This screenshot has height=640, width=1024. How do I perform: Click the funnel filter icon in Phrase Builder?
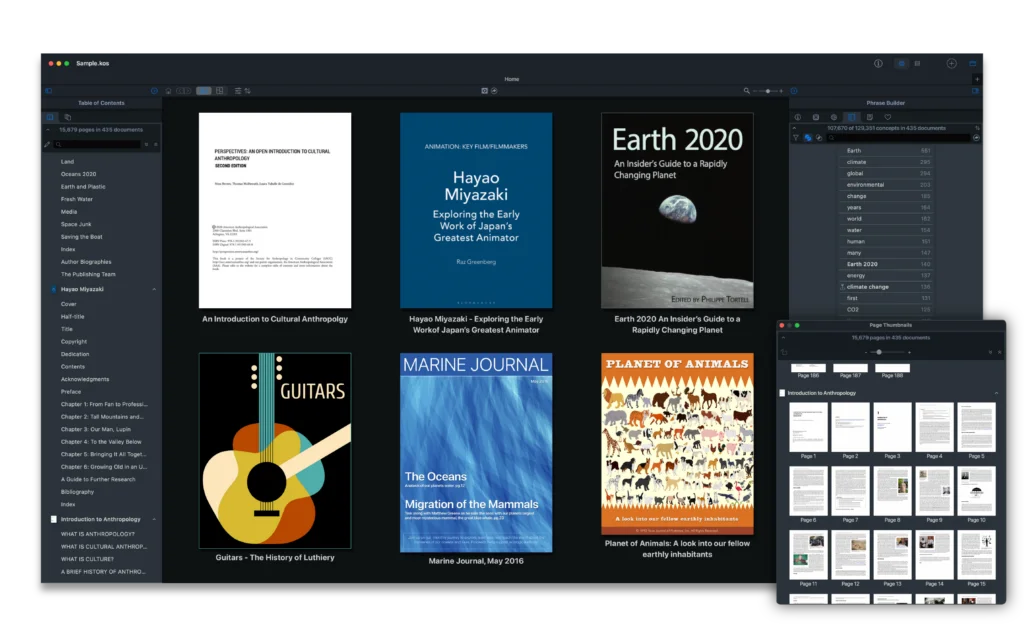tap(796, 138)
